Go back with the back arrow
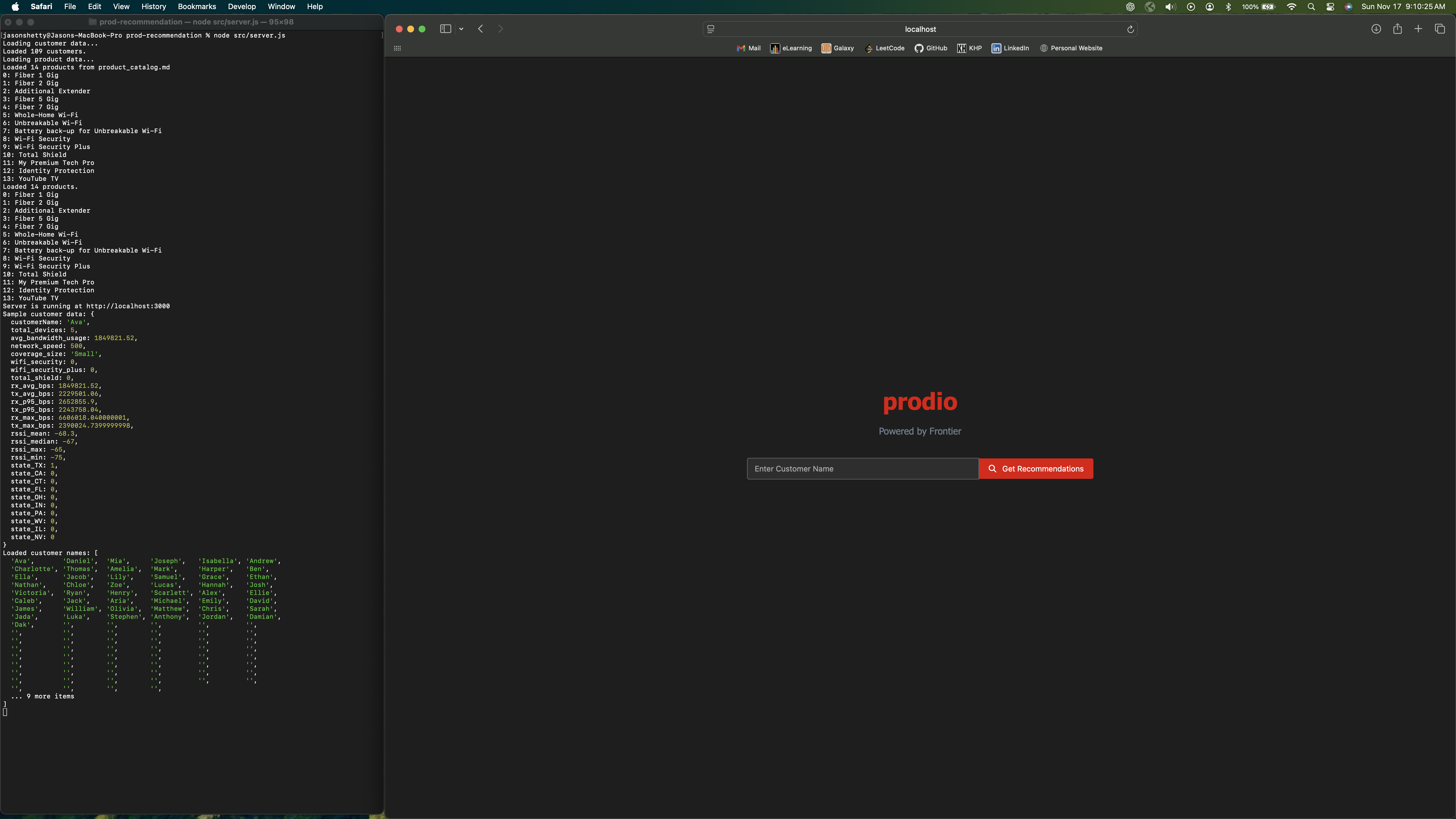Image resolution: width=1456 pixels, height=819 pixels. tap(480, 29)
